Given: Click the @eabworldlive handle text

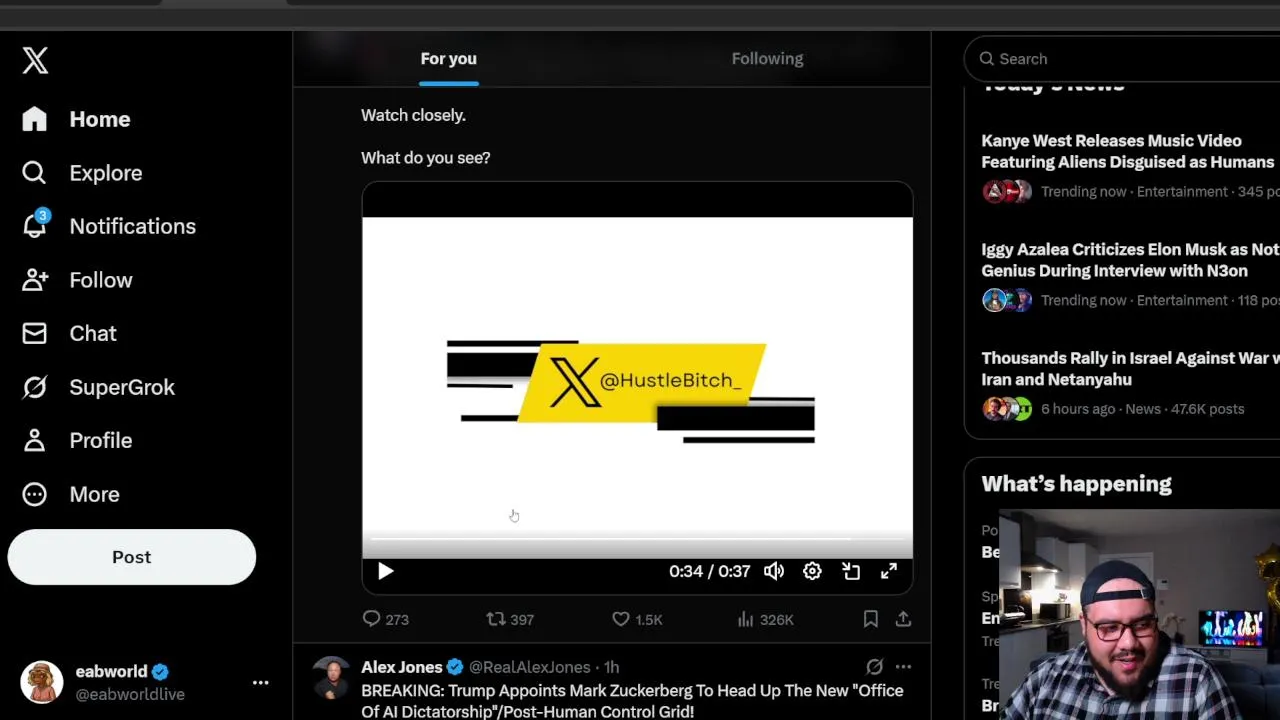Looking at the screenshot, I should click(x=130, y=694).
